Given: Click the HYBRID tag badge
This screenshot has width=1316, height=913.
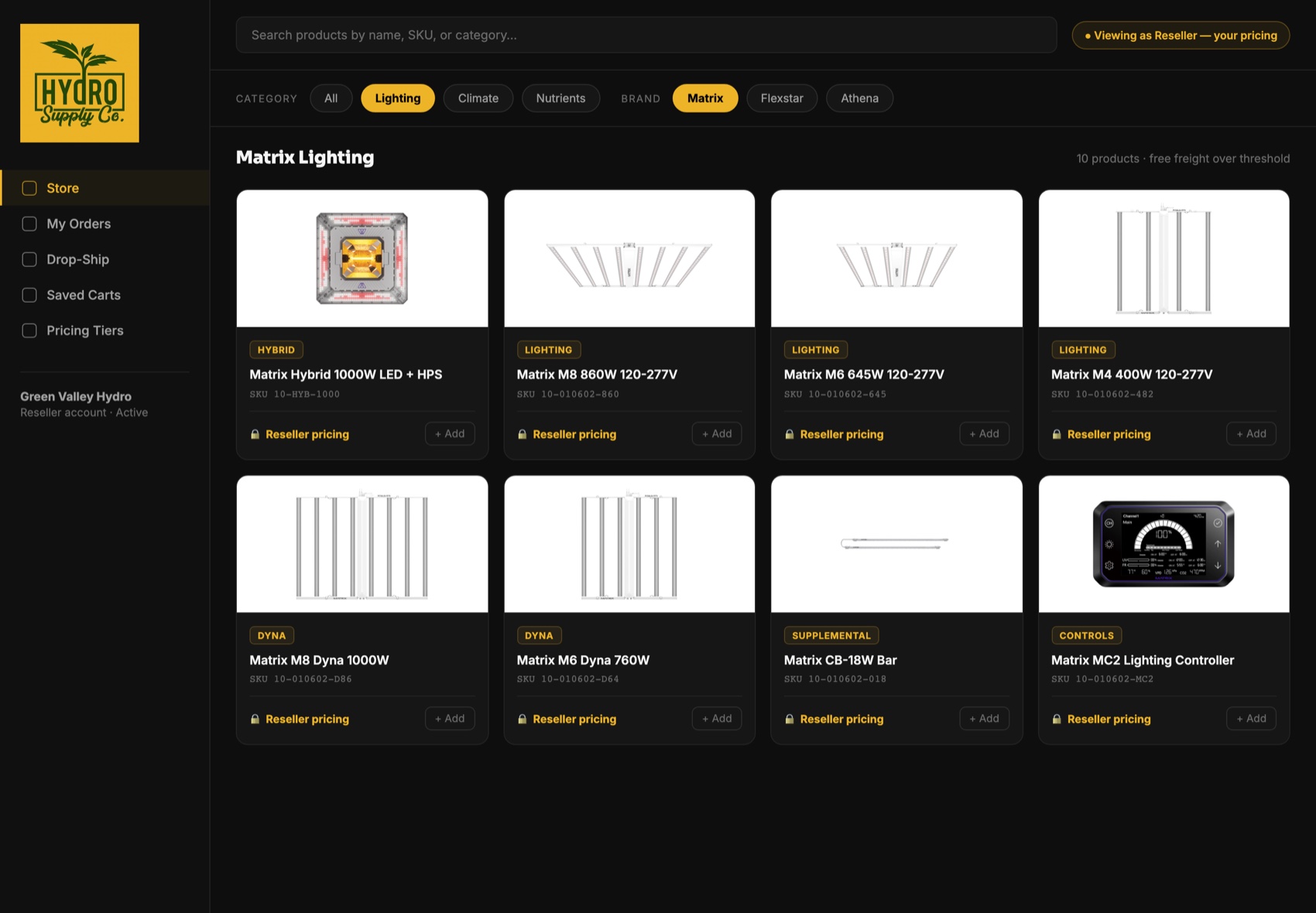Looking at the screenshot, I should tap(276, 350).
